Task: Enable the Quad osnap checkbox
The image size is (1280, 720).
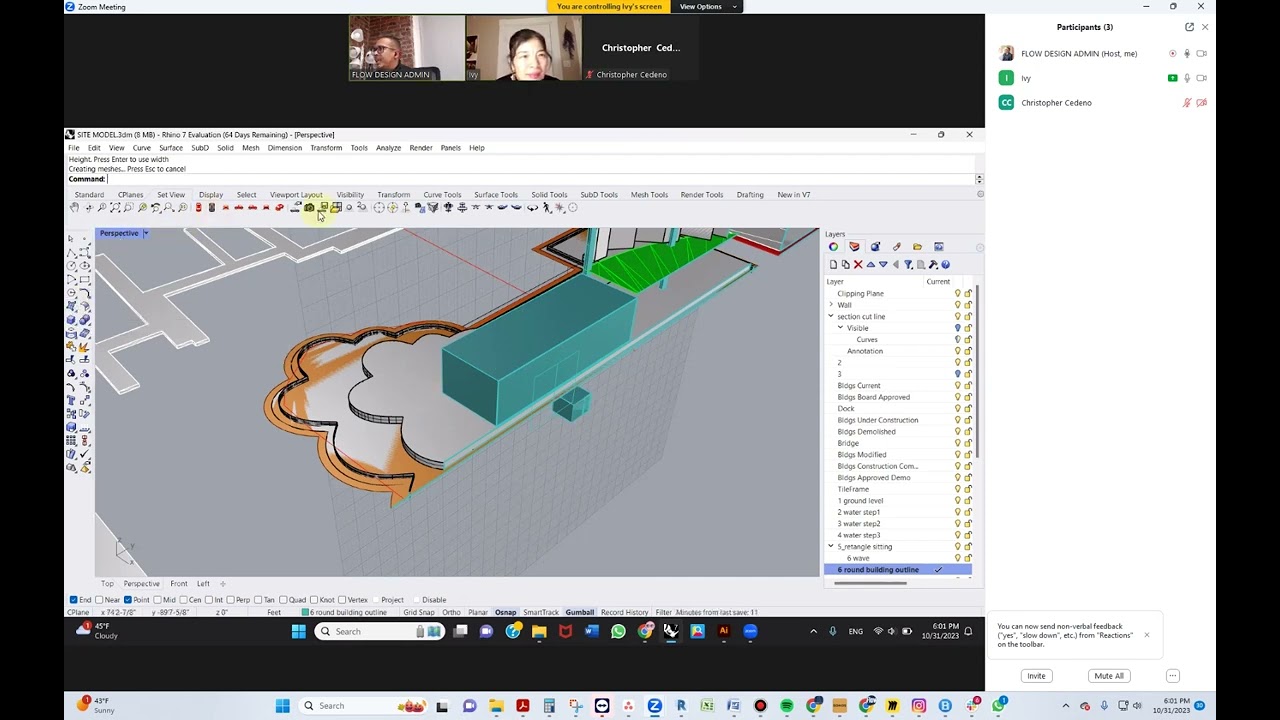Action: (x=285, y=600)
